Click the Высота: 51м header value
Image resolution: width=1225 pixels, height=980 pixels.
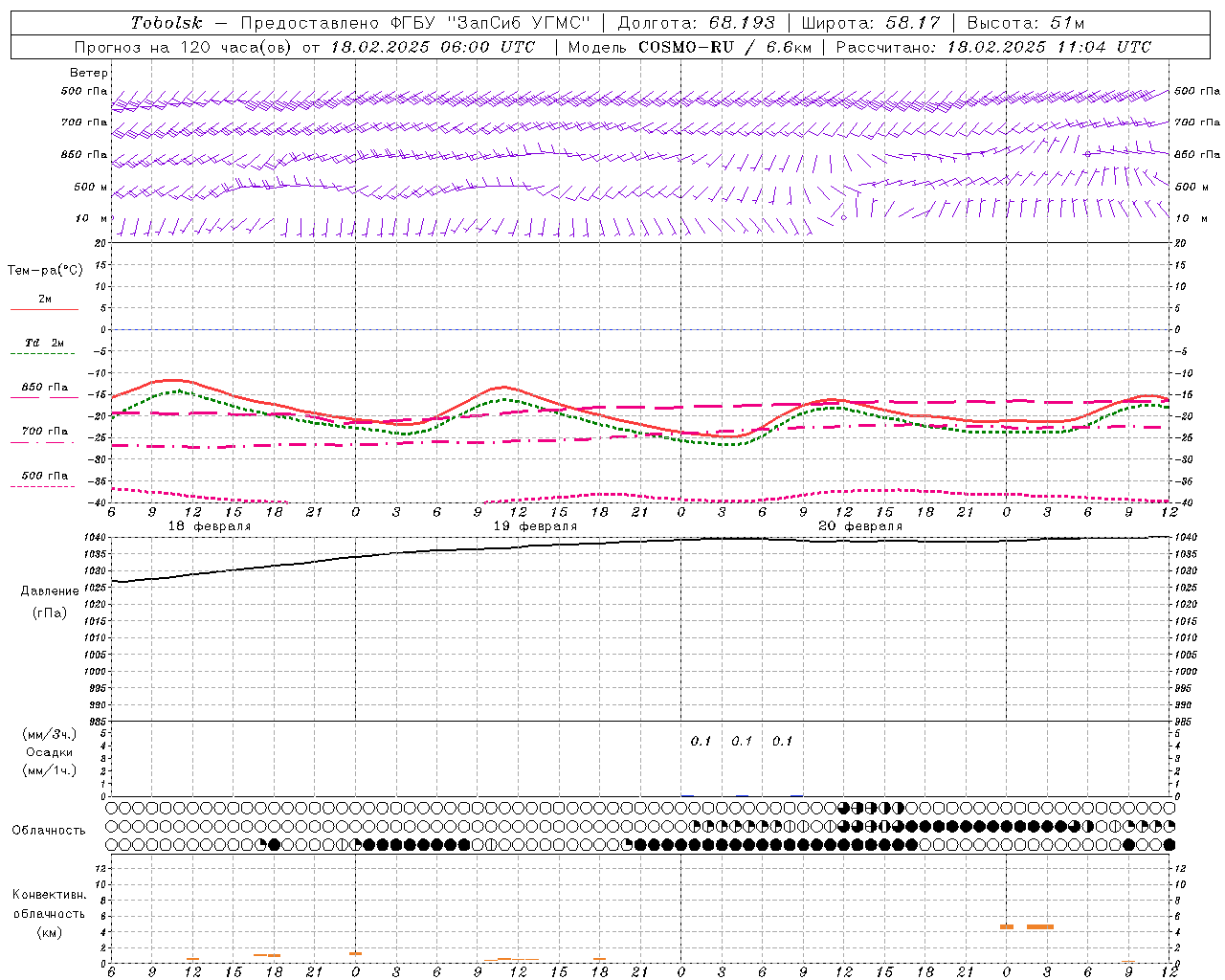(x=1026, y=23)
